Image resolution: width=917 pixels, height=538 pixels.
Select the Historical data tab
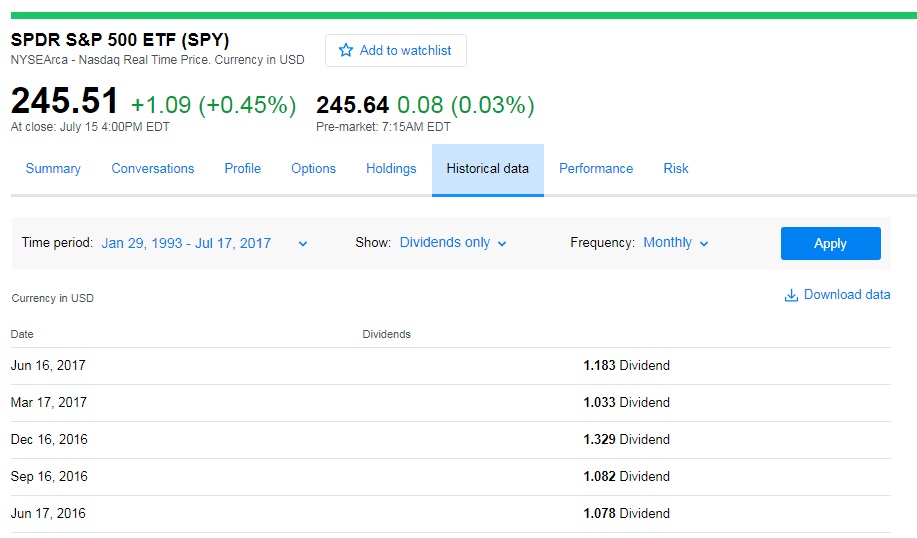(x=487, y=169)
